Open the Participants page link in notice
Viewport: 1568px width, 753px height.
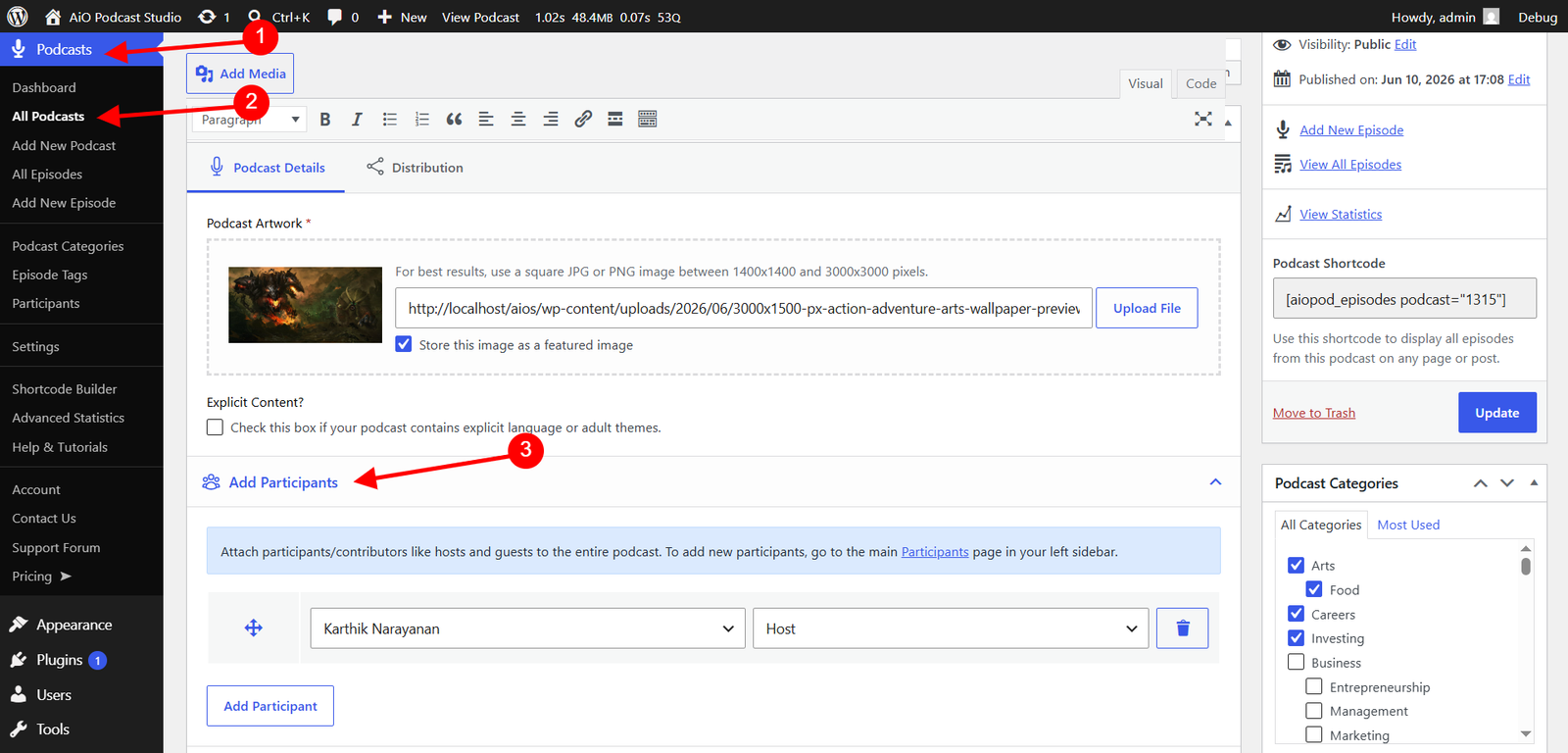coord(935,552)
